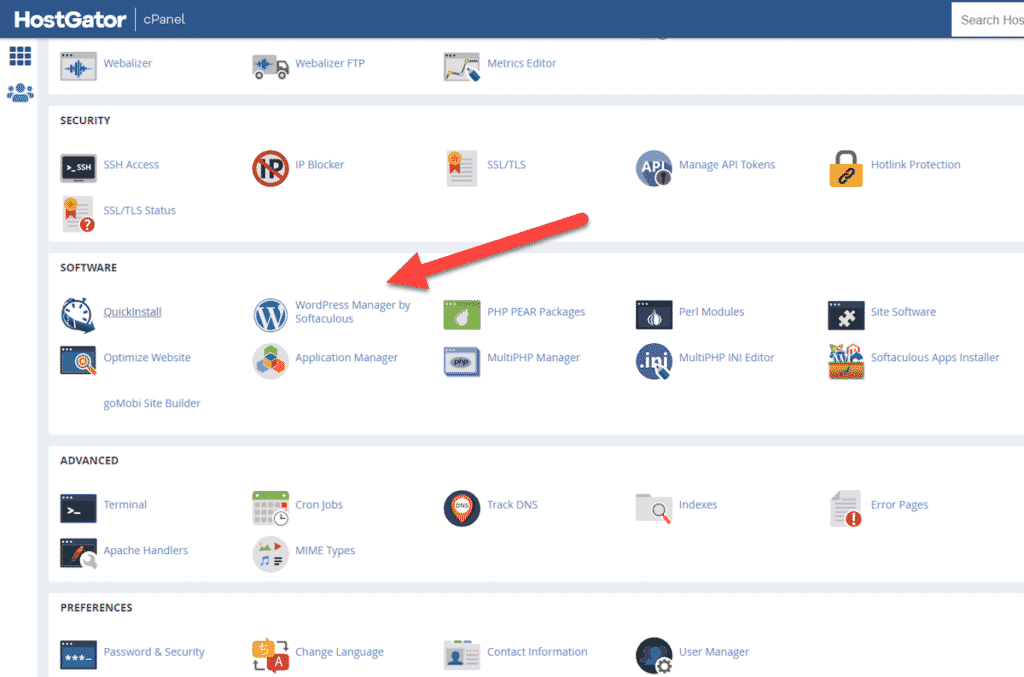1024x677 pixels.
Task: Click the HostGator logo
Action: pyautogui.click(x=70, y=20)
